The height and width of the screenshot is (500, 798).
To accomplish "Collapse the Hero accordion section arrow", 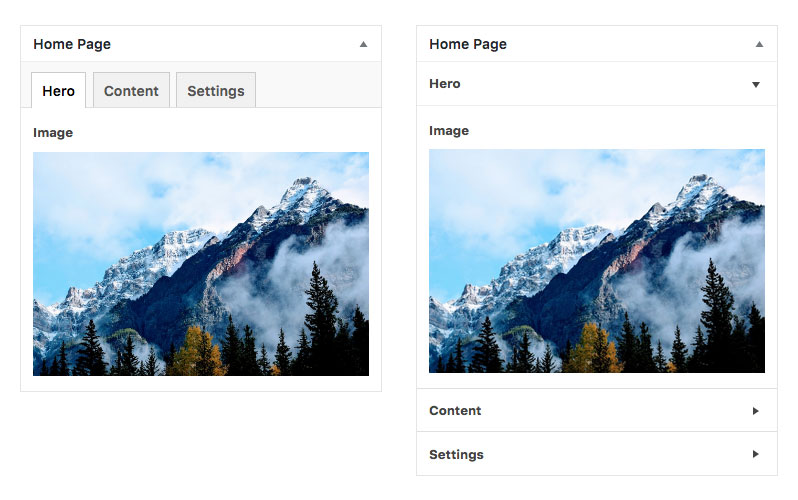I will [x=756, y=85].
